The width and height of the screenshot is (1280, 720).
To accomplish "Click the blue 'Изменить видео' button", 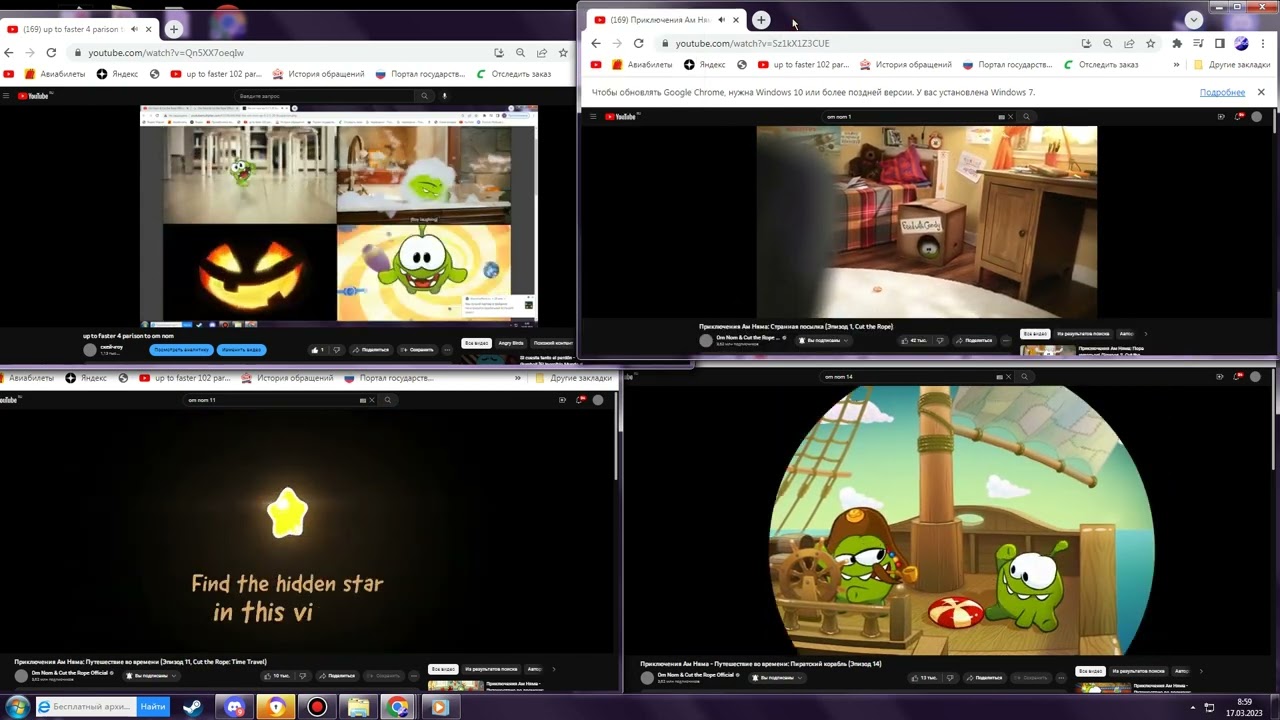I will [x=241, y=350].
